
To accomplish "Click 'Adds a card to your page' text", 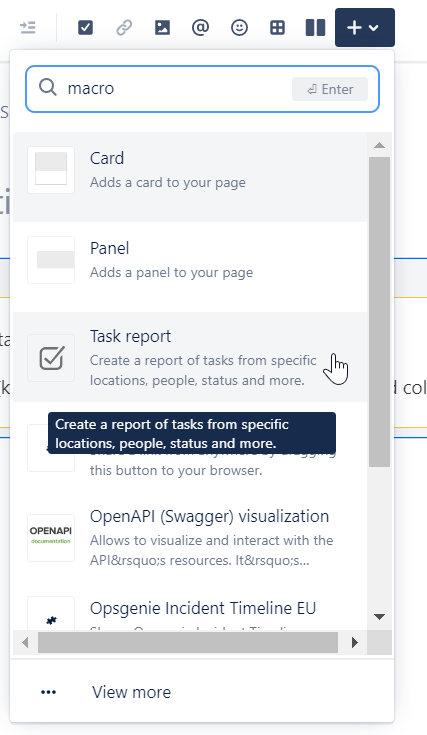I will point(168,182).
